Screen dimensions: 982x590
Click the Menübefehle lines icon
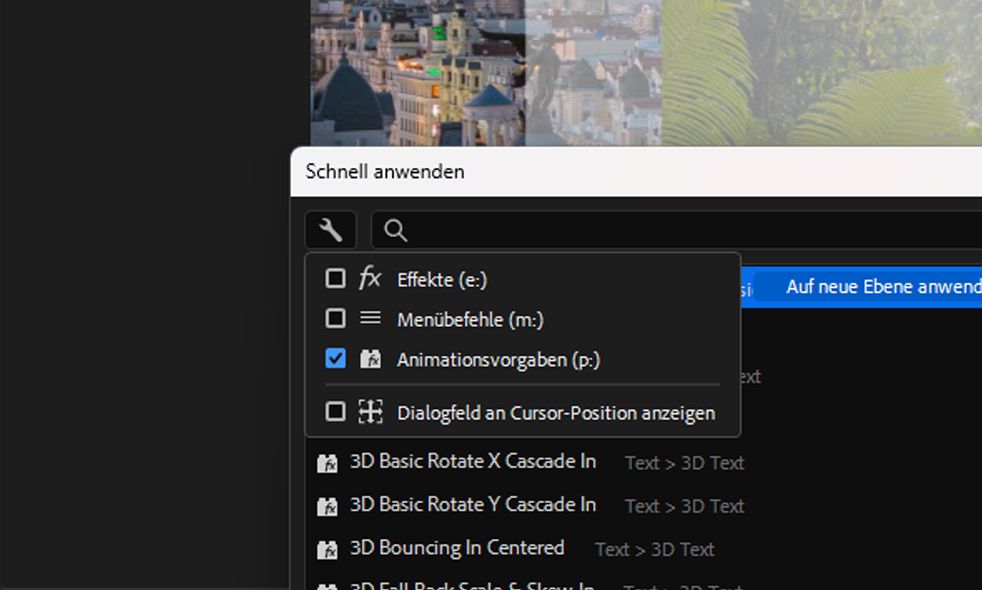[370, 318]
